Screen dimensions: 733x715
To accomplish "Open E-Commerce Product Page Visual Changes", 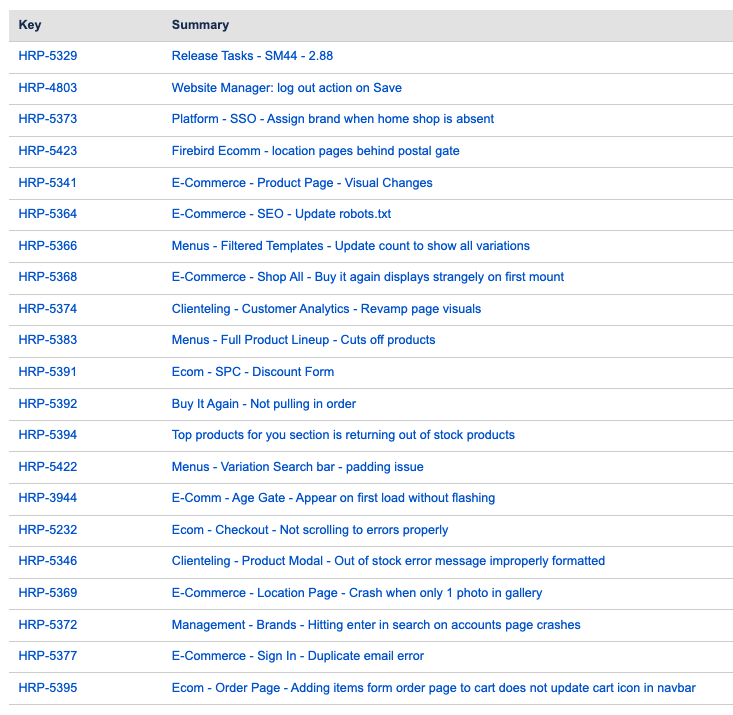I will click(x=302, y=183).
